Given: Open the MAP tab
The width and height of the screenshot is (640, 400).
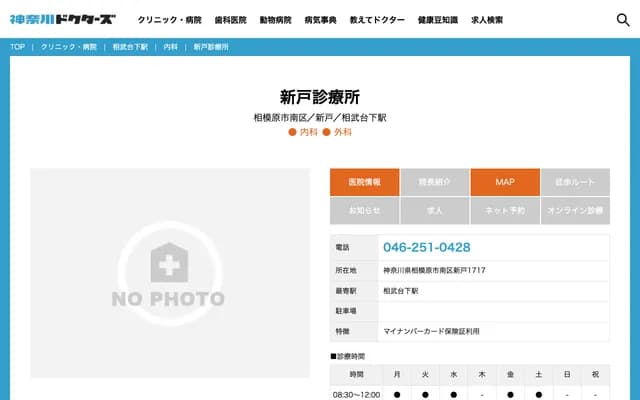Looking at the screenshot, I should click(x=504, y=182).
